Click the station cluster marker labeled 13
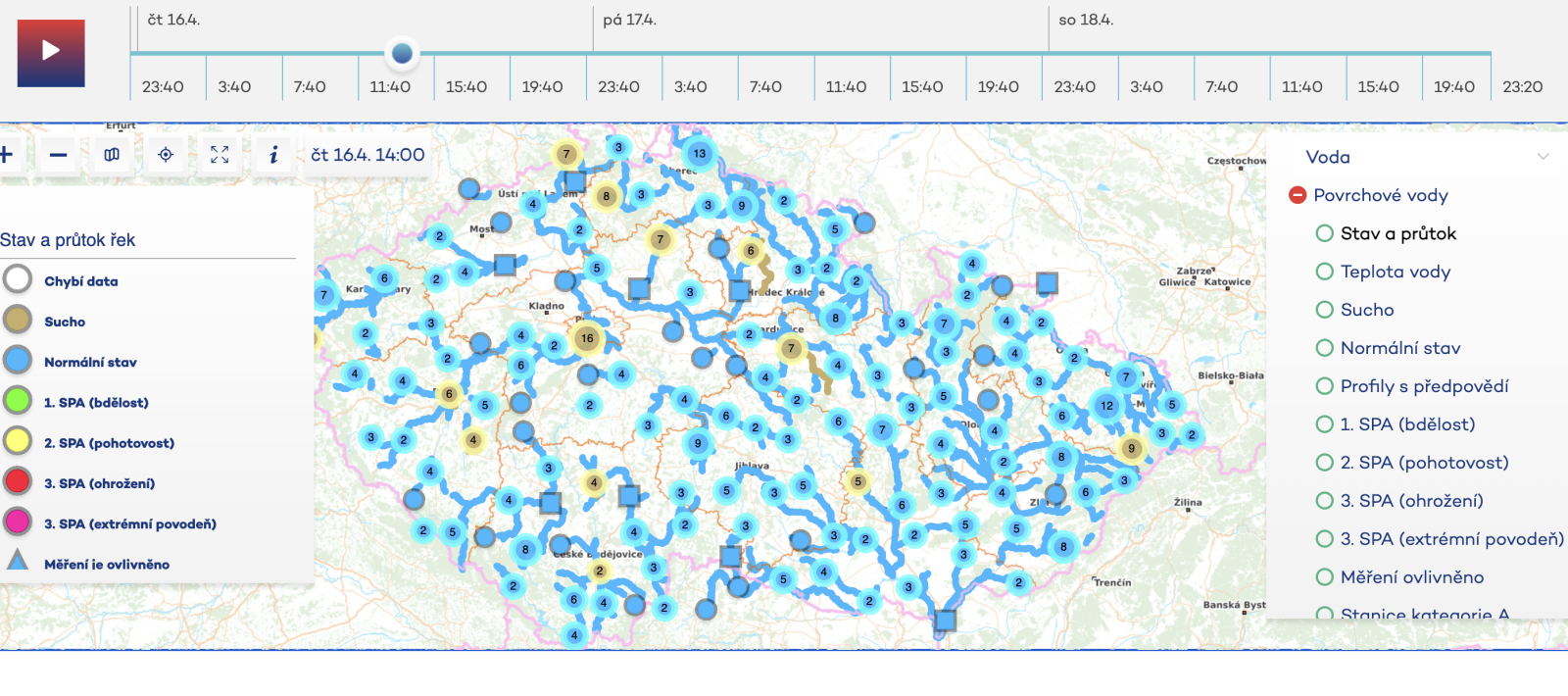 pyautogui.click(x=699, y=153)
